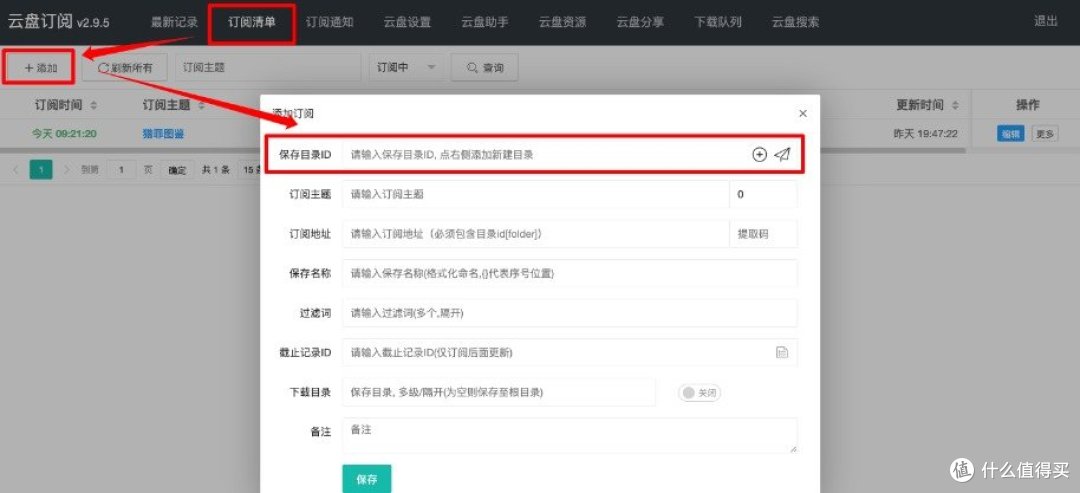Sort by 订阅主题 column arrows
Screen dimensions: 1080x493
(x=201, y=105)
